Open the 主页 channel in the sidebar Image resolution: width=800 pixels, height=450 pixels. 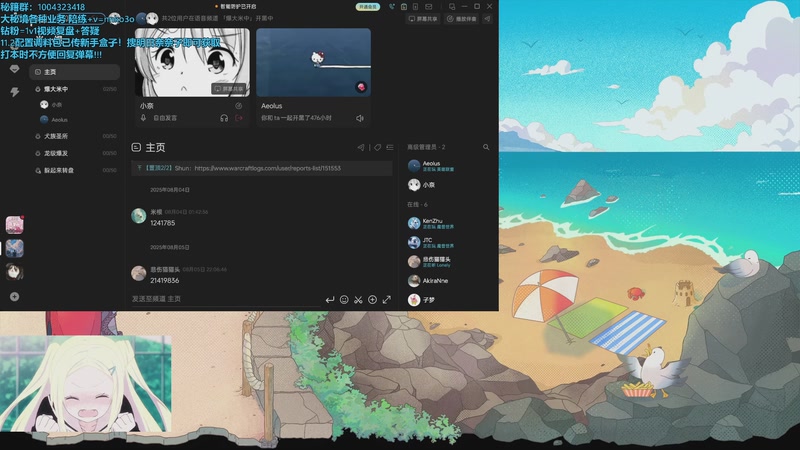point(74,72)
